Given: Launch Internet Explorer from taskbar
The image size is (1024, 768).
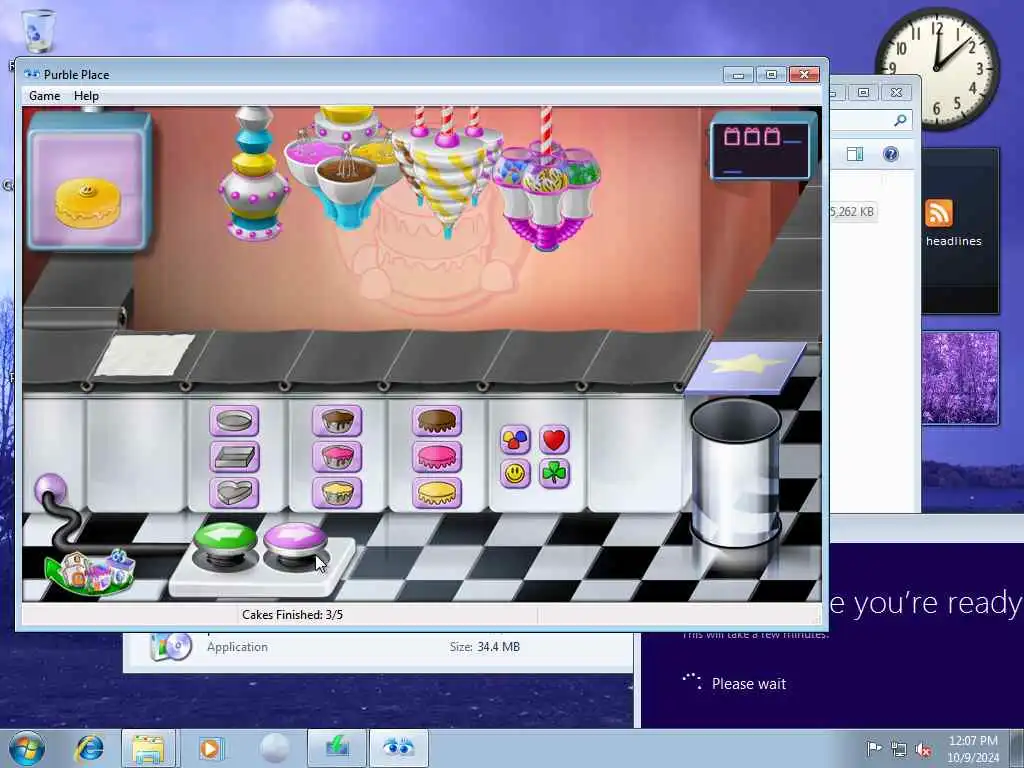Looking at the screenshot, I should 89,748.
